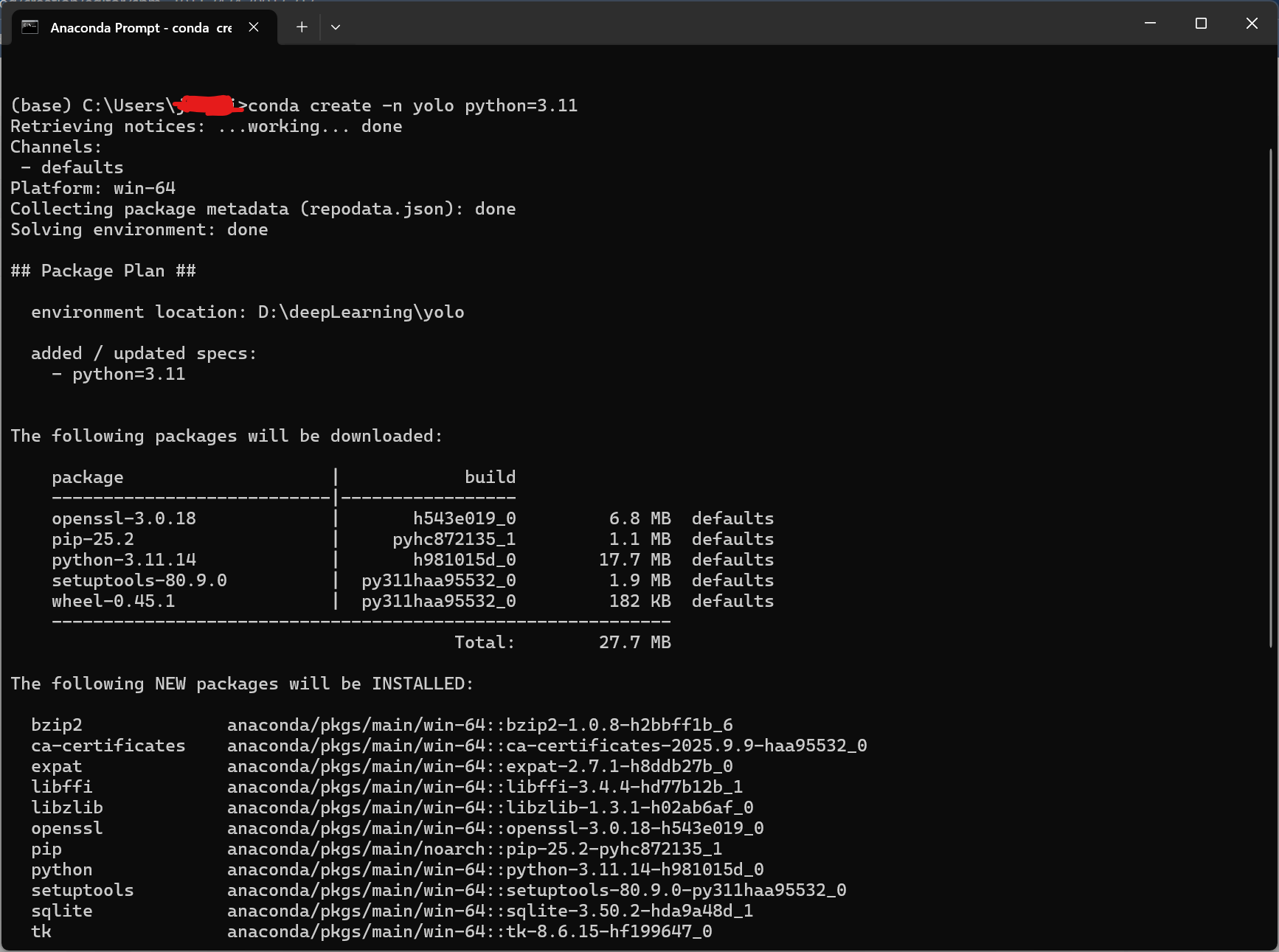This screenshot has height=952, width=1279.
Task: Click the 'conda create -n yolo python=3.11' command text
Action: tap(413, 105)
